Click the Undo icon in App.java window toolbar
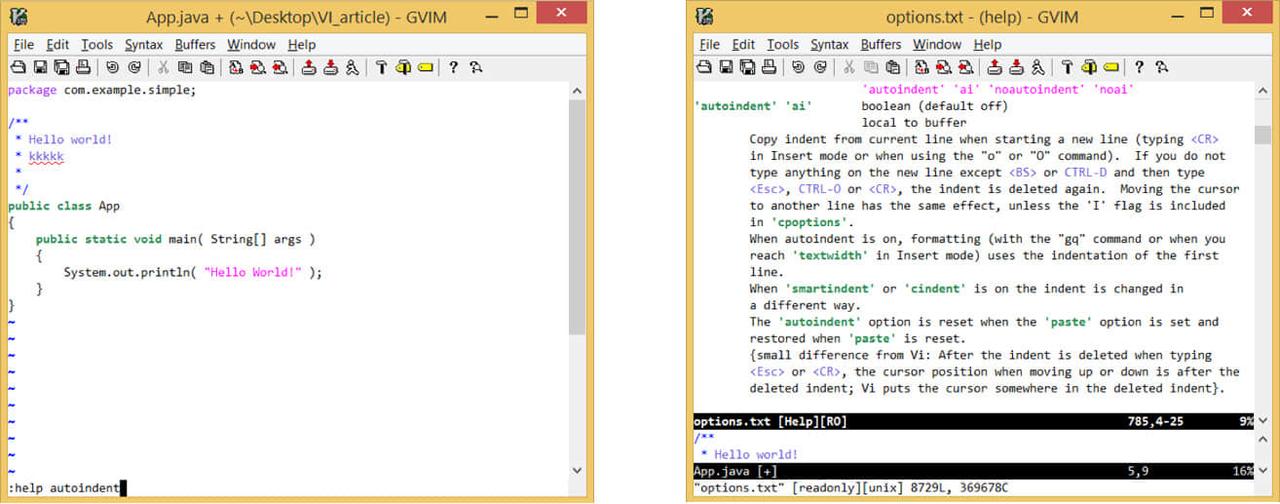Screen dimensions: 1280x504 pyautogui.click(x=112, y=67)
